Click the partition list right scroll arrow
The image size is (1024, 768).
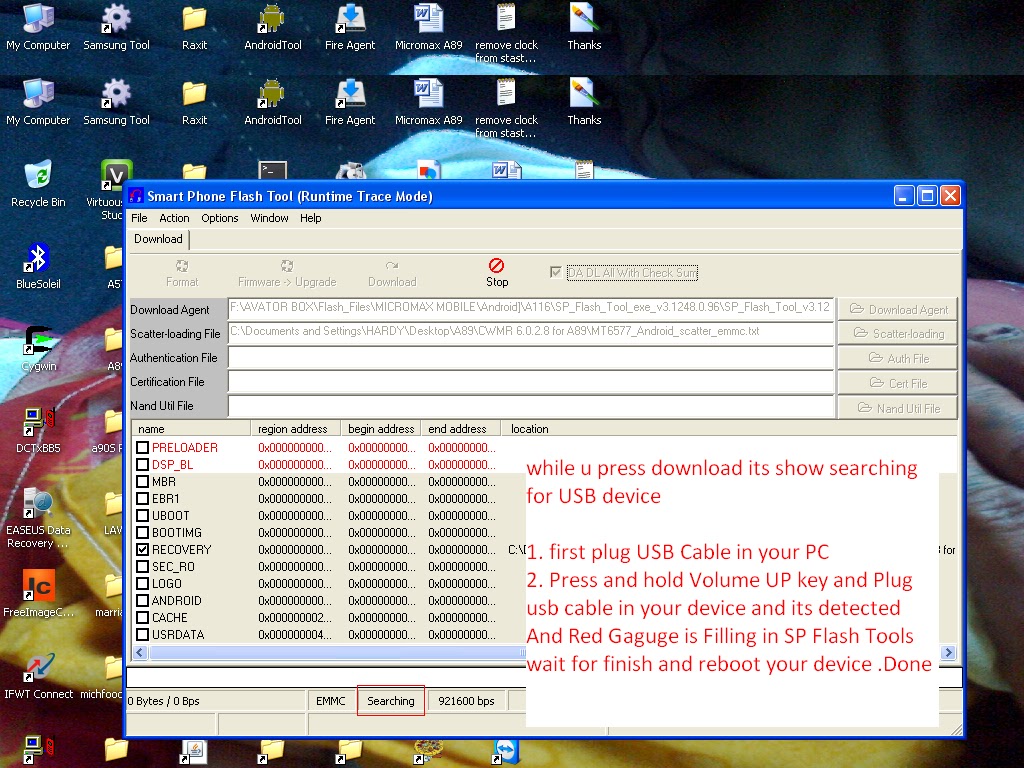coord(948,652)
